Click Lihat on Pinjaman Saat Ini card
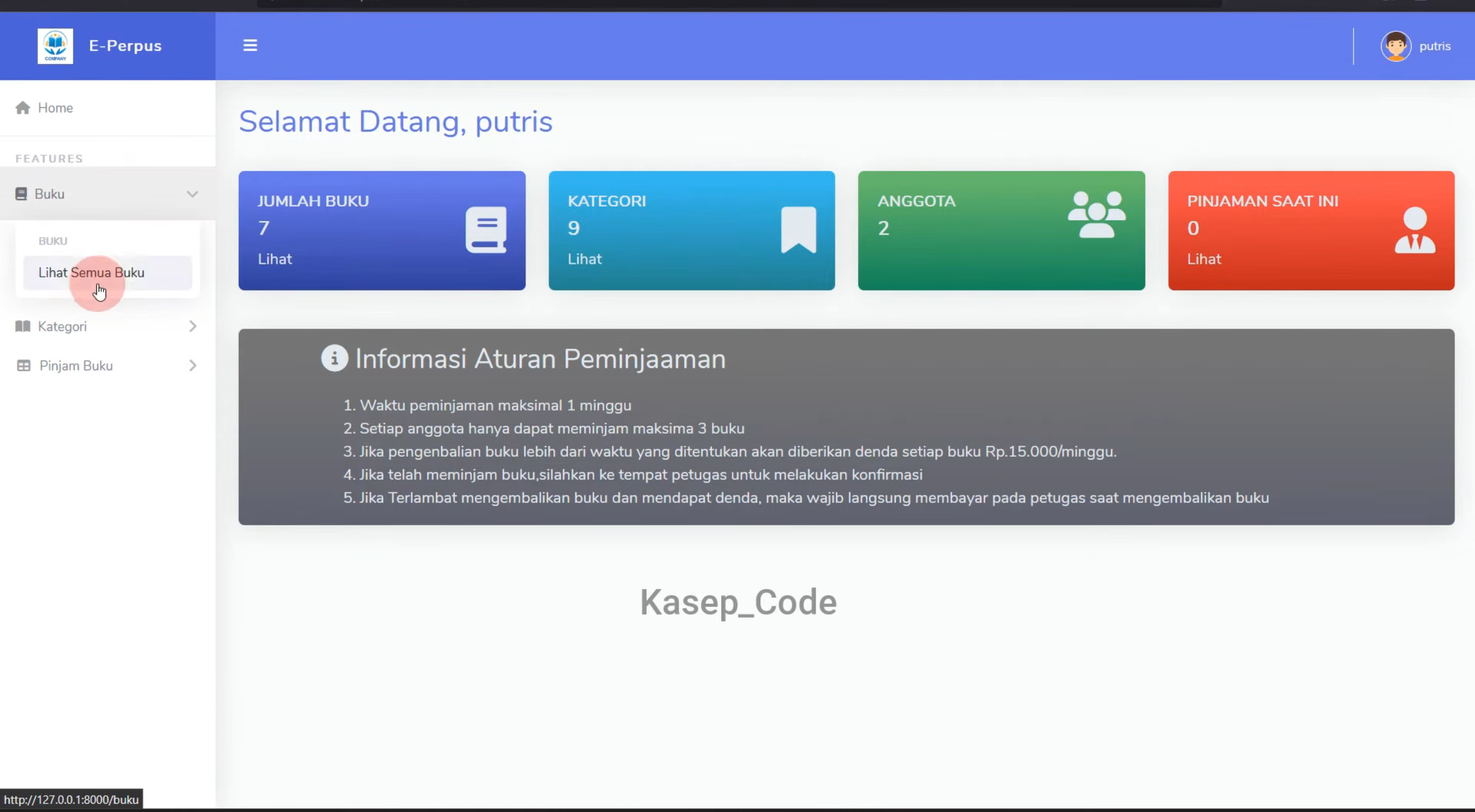The image size is (1475, 812). [1204, 259]
